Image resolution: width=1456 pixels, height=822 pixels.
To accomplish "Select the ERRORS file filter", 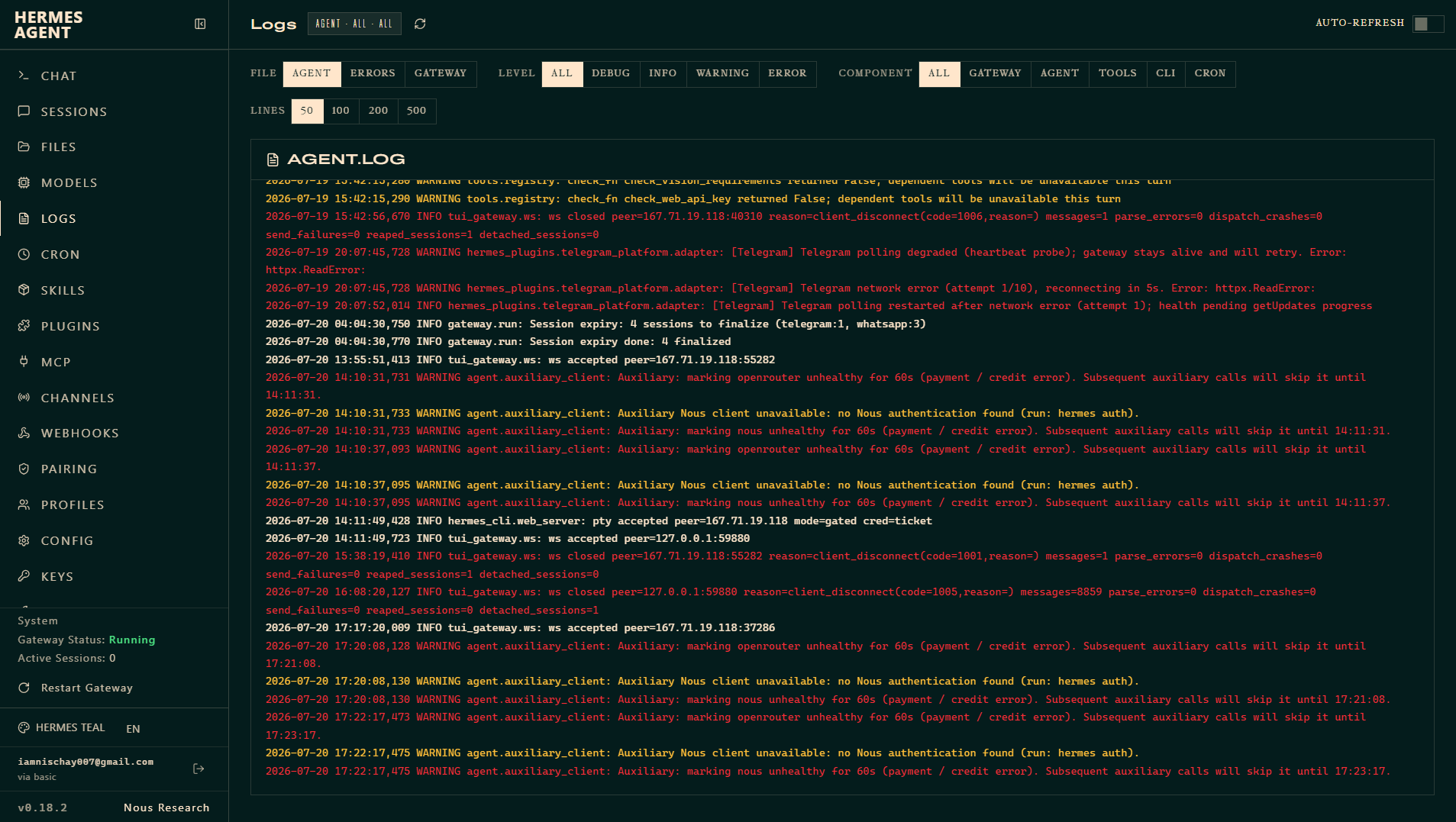I will point(373,74).
